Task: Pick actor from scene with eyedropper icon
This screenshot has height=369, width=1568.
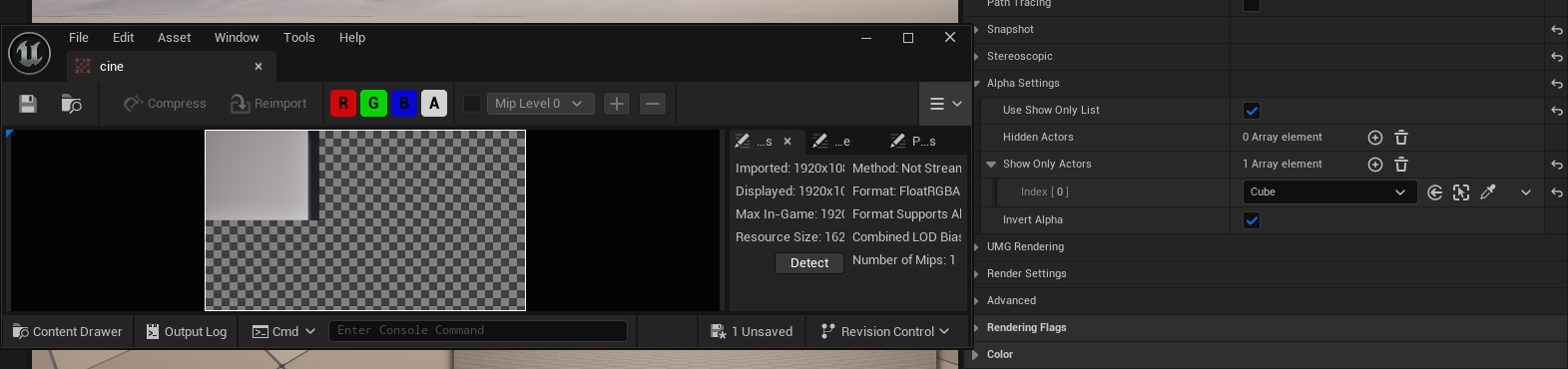Action: (x=1488, y=192)
